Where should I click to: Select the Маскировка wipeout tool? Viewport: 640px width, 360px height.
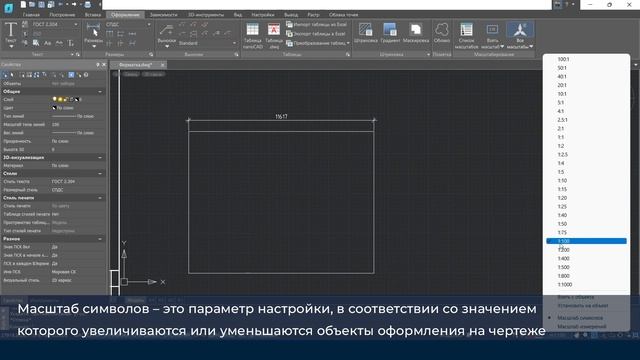click(416, 33)
